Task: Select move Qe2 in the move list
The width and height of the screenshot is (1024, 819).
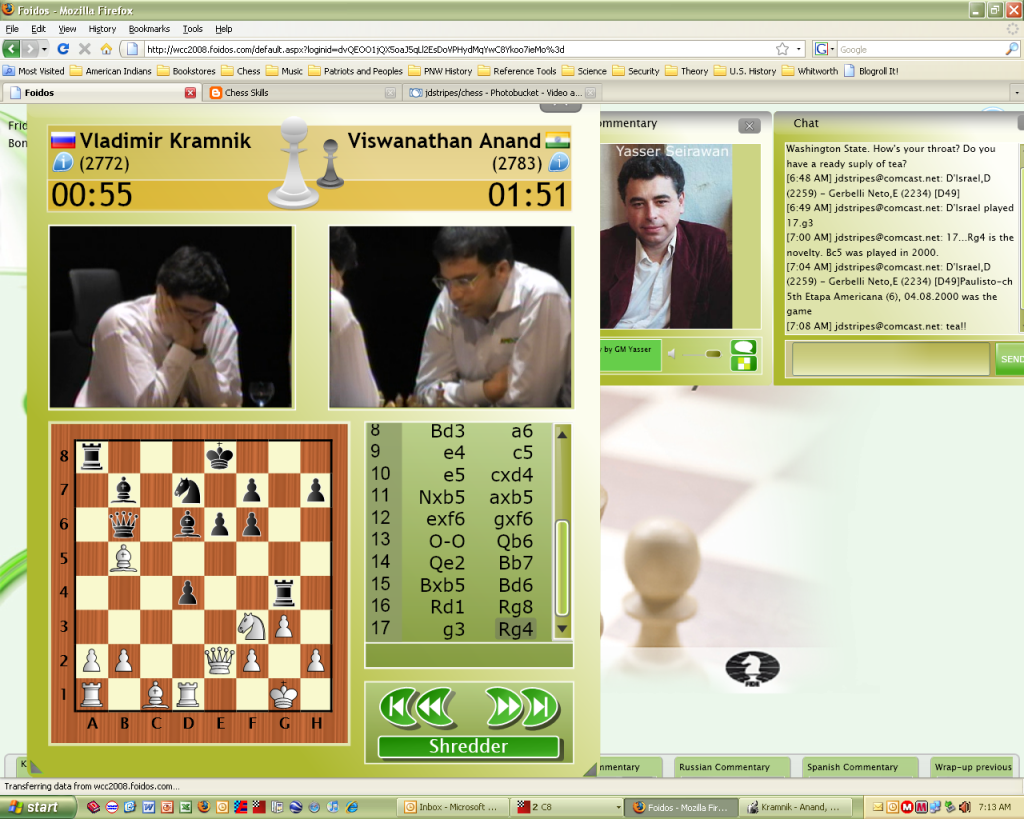Action: click(x=447, y=563)
